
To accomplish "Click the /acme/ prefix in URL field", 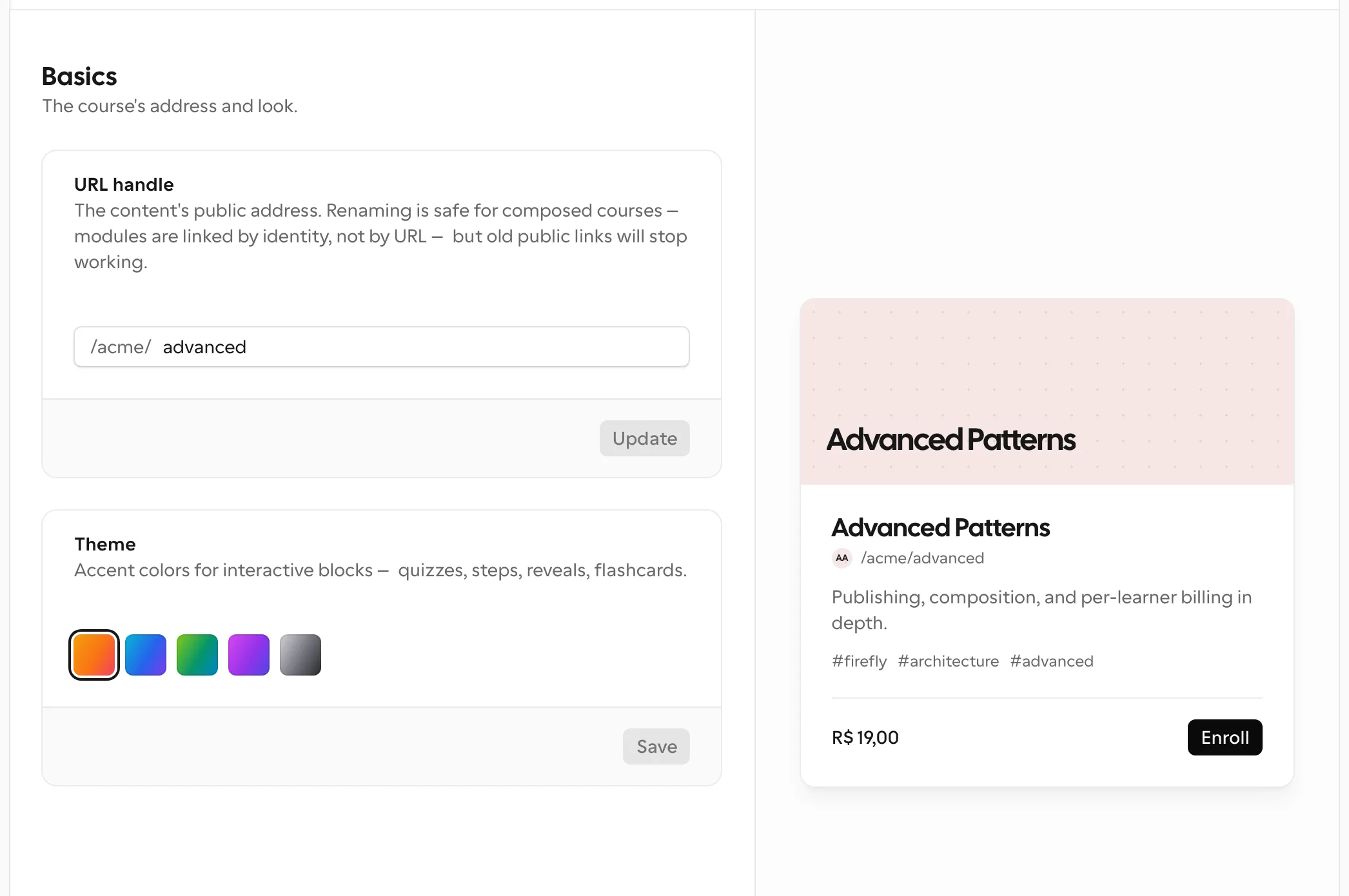I will [x=121, y=347].
